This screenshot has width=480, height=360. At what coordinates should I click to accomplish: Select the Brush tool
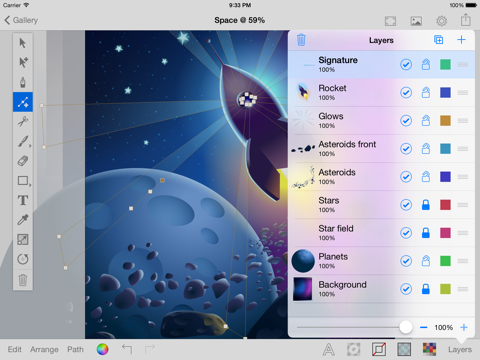point(23,141)
